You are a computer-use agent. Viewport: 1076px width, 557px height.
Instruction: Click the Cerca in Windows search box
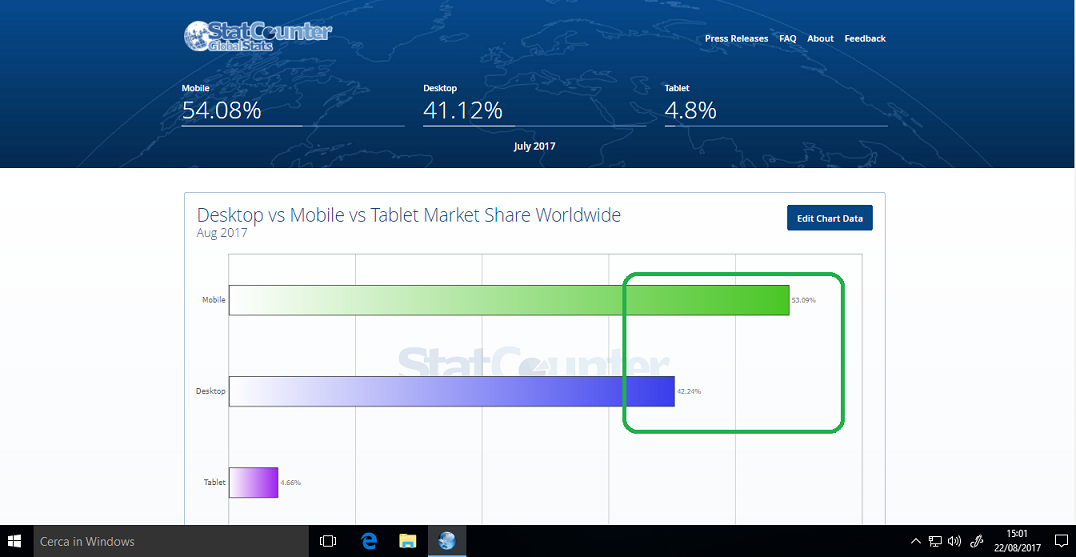coord(170,541)
